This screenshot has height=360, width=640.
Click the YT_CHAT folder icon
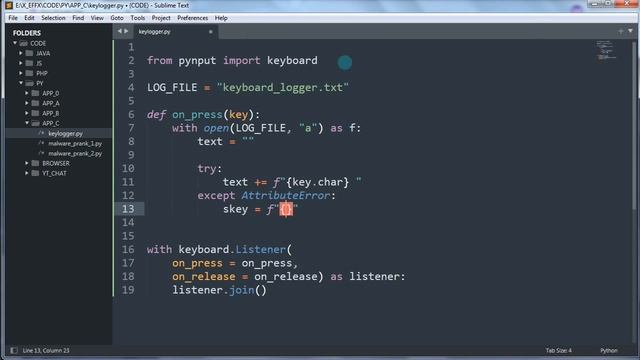36,173
